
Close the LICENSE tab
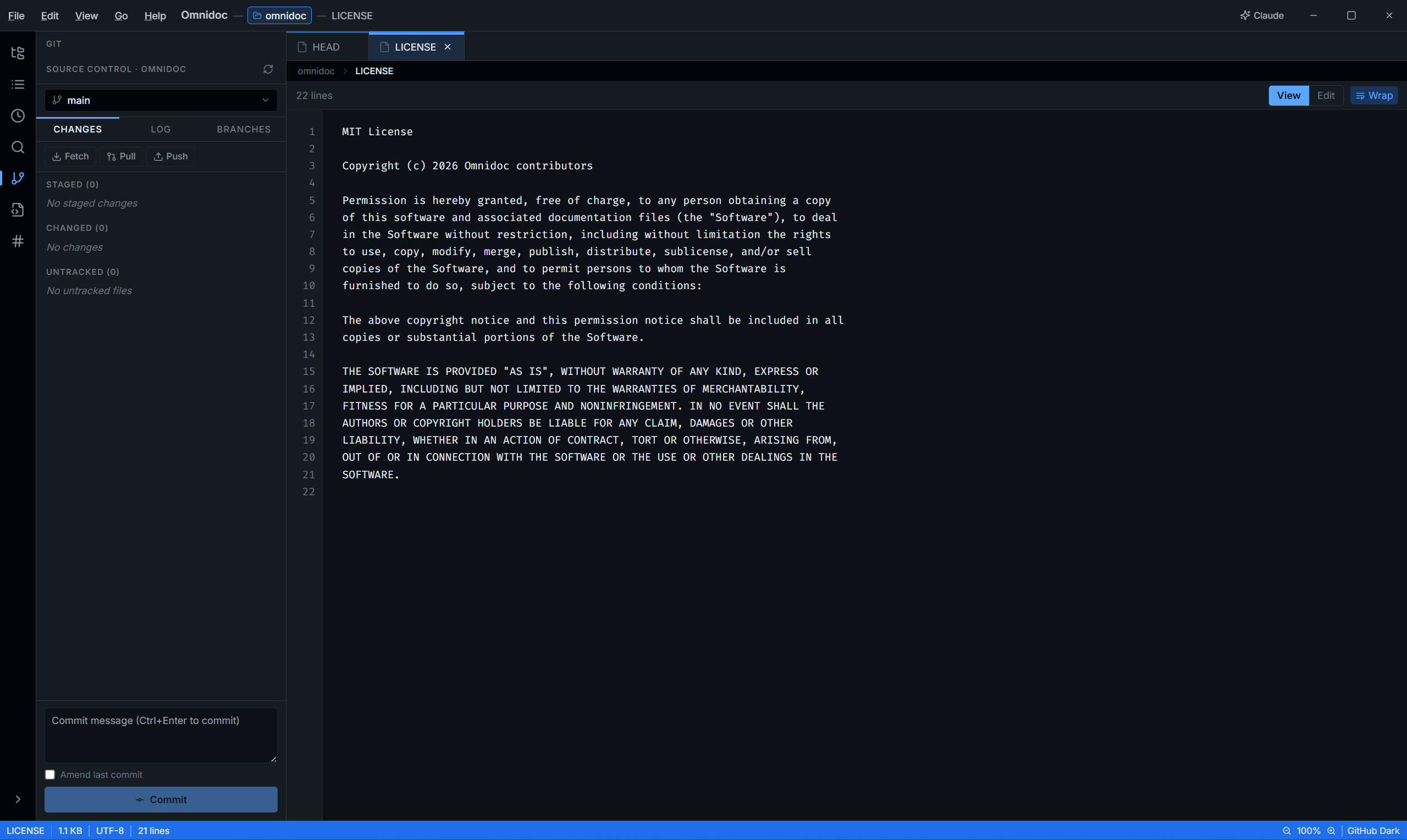(448, 47)
